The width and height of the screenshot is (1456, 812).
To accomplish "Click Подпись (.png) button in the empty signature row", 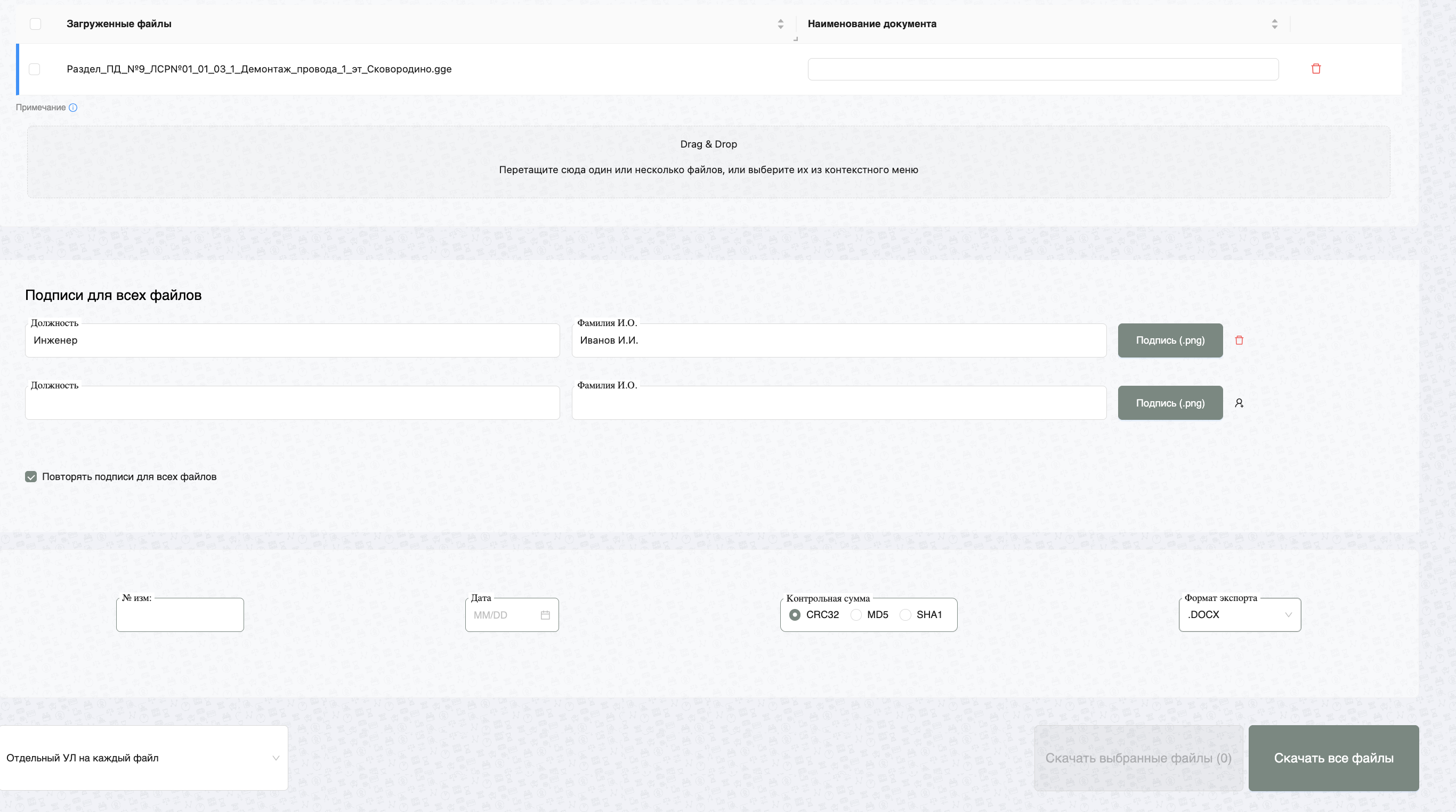I will click(x=1170, y=403).
